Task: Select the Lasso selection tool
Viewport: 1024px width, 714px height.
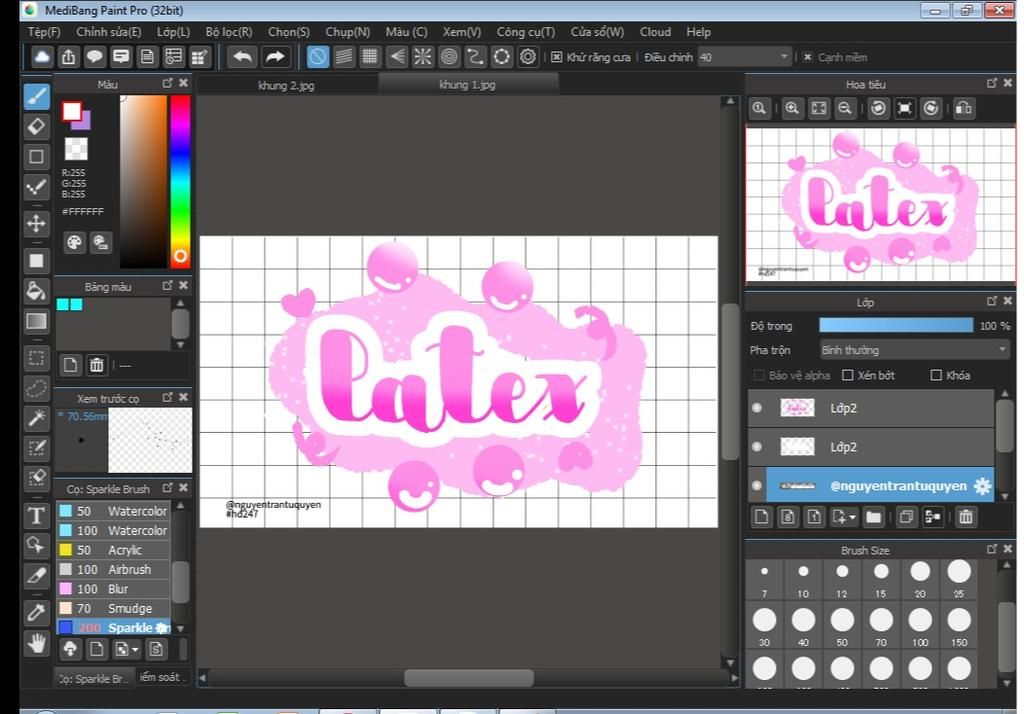Action: coord(37,388)
